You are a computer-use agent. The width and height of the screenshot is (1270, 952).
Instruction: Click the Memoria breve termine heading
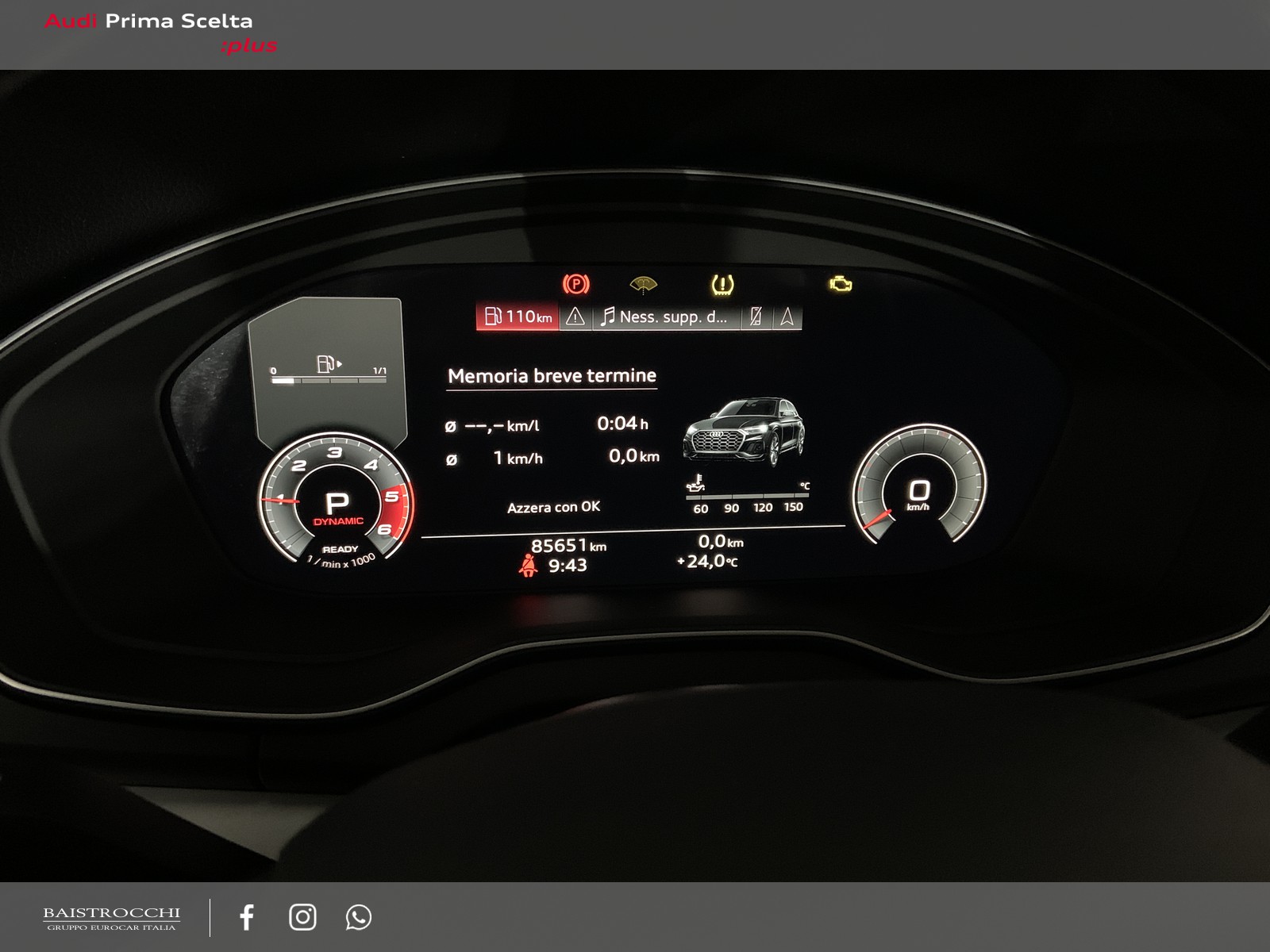(x=552, y=376)
